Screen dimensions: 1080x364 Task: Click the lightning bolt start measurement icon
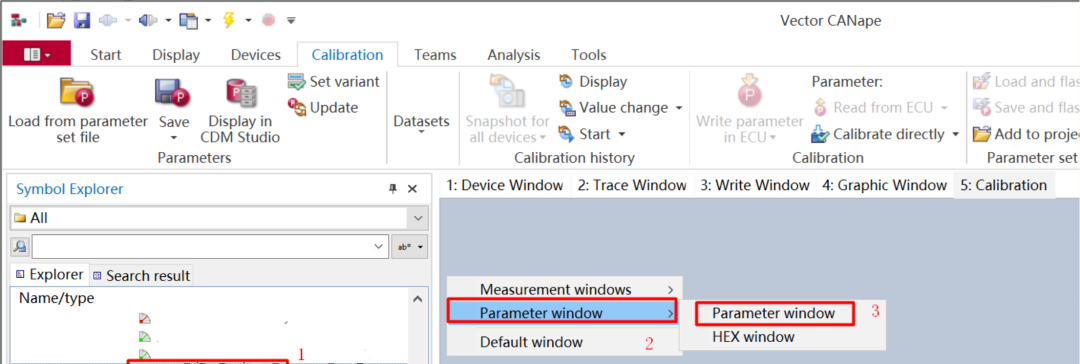tap(229, 20)
